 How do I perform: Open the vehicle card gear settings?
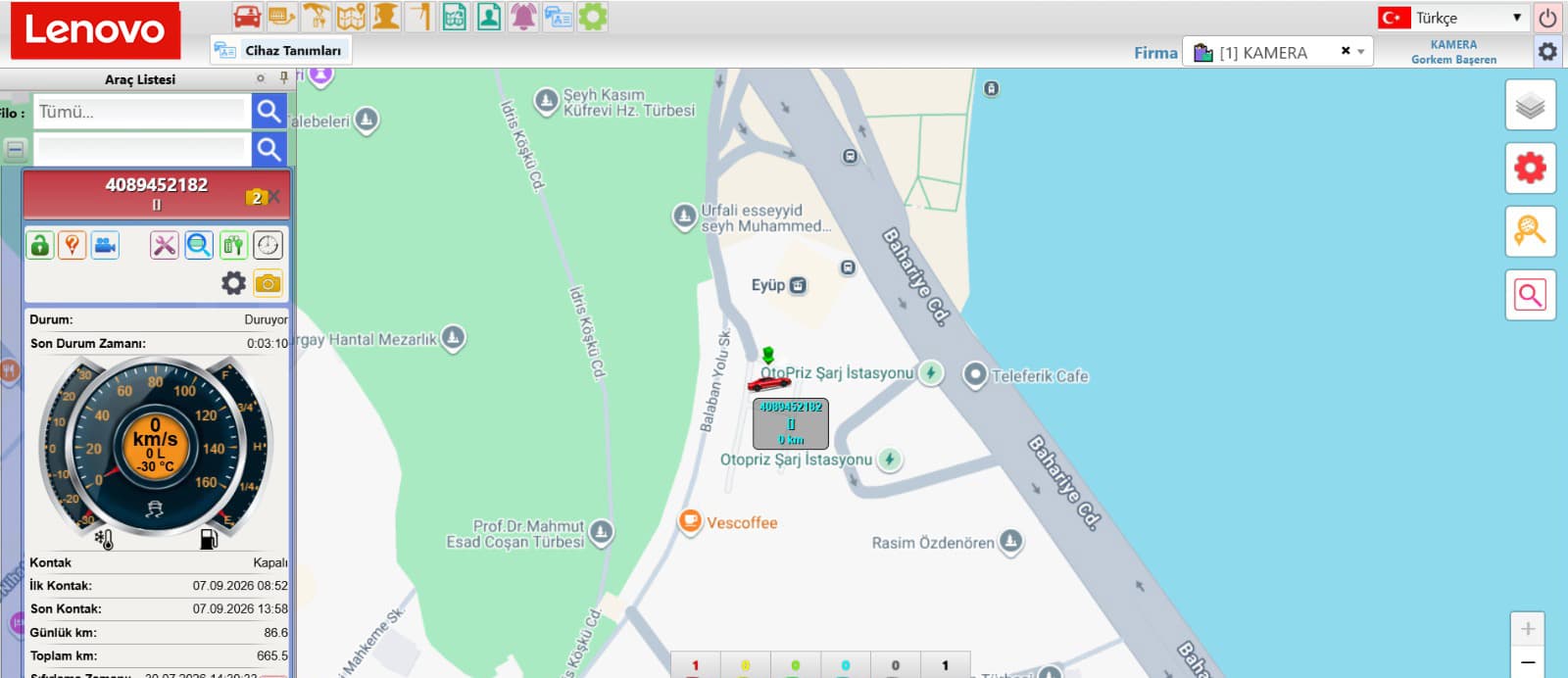233,283
